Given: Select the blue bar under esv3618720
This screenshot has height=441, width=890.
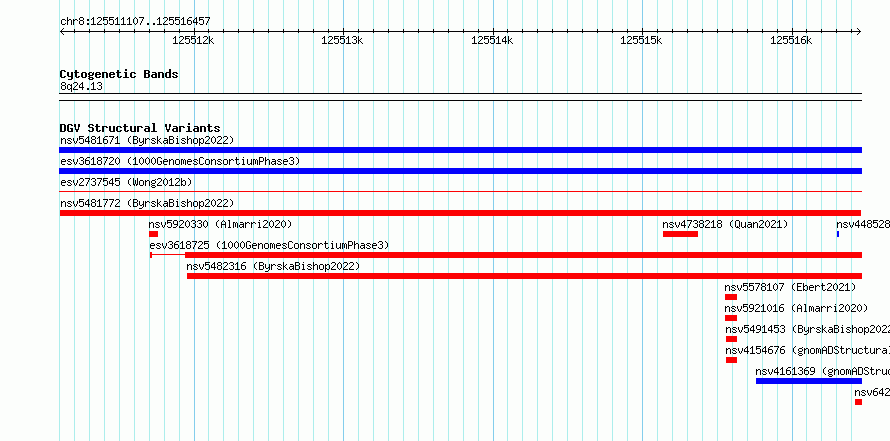Looking at the screenshot, I should point(460,171).
